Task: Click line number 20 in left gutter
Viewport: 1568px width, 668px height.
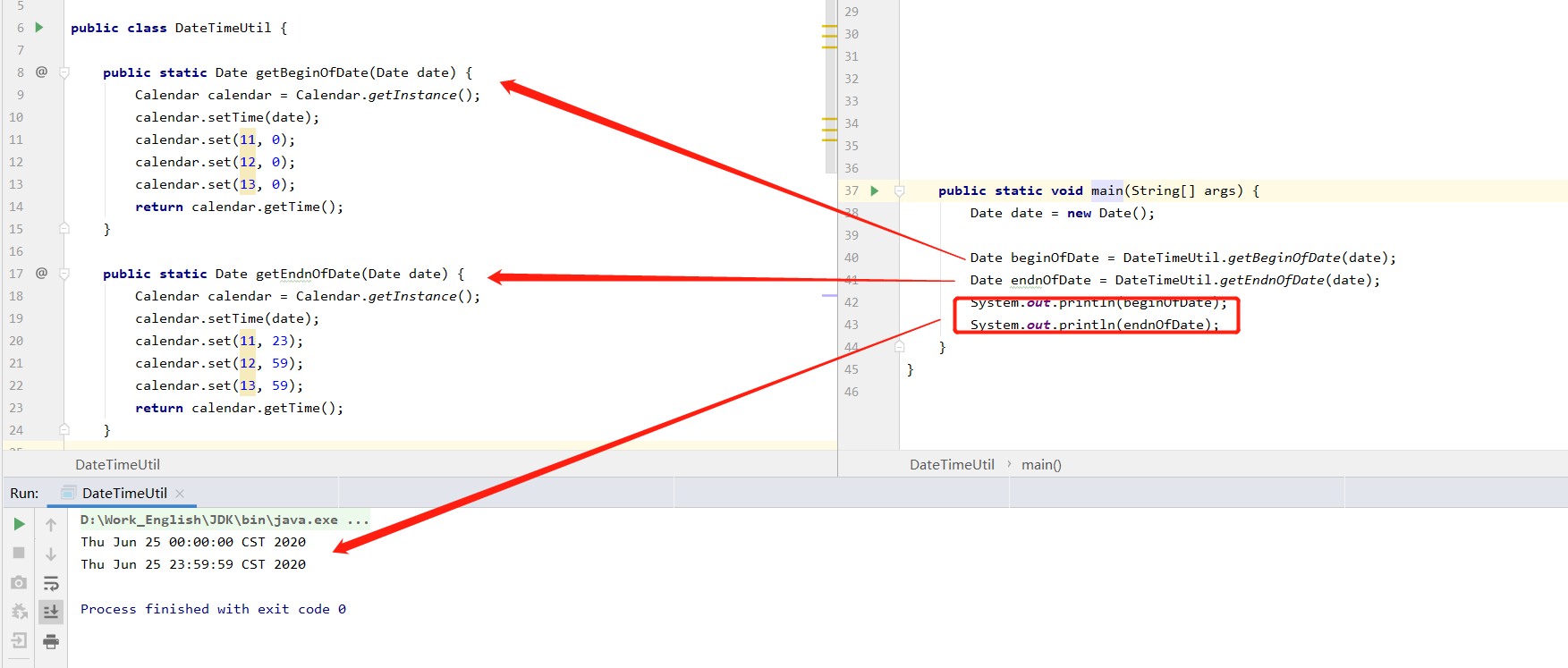Action: coord(16,341)
